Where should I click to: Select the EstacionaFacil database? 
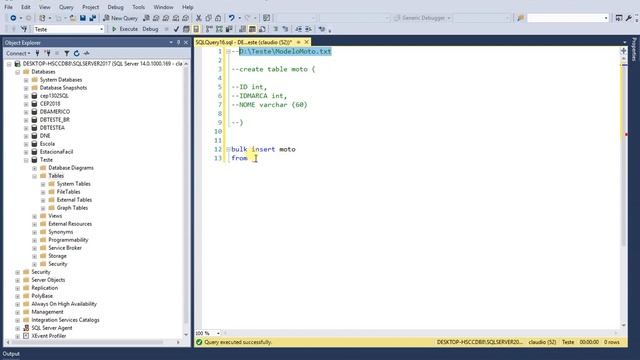(x=56, y=152)
